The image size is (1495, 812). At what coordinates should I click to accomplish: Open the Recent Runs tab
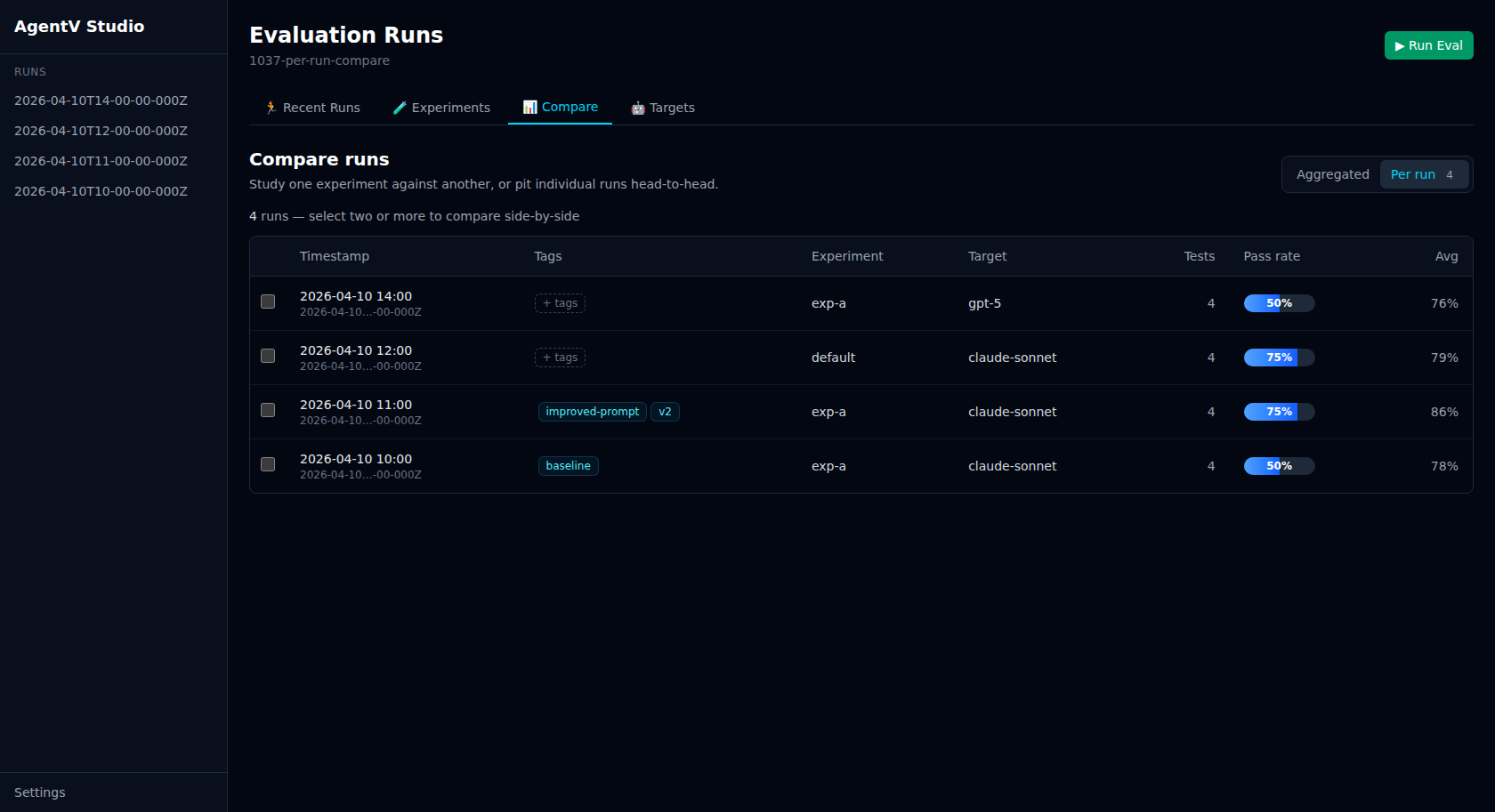312,108
